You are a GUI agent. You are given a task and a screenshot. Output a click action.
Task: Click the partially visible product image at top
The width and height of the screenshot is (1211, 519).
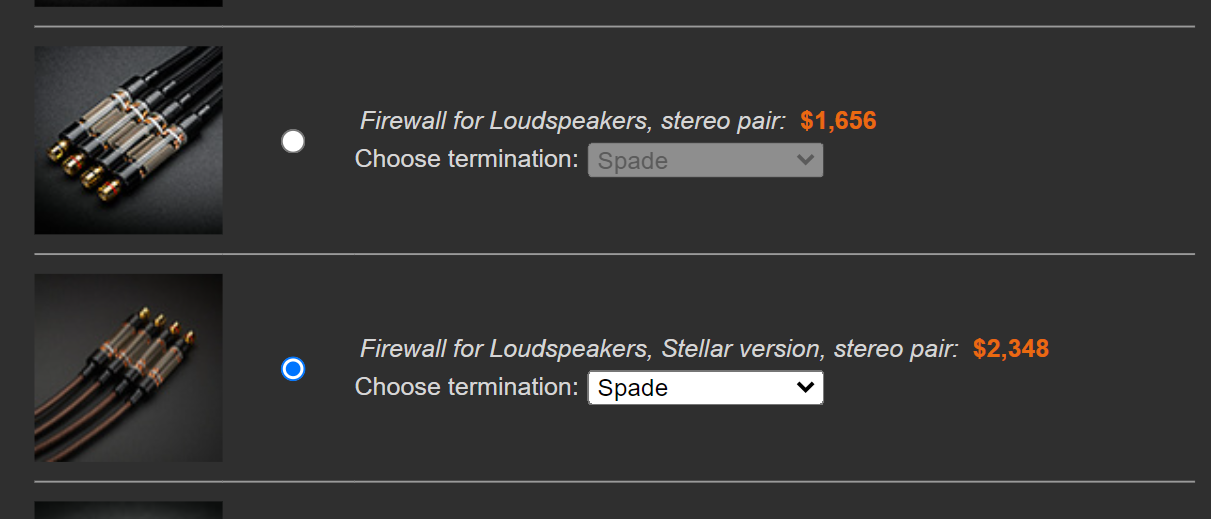coord(129,3)
